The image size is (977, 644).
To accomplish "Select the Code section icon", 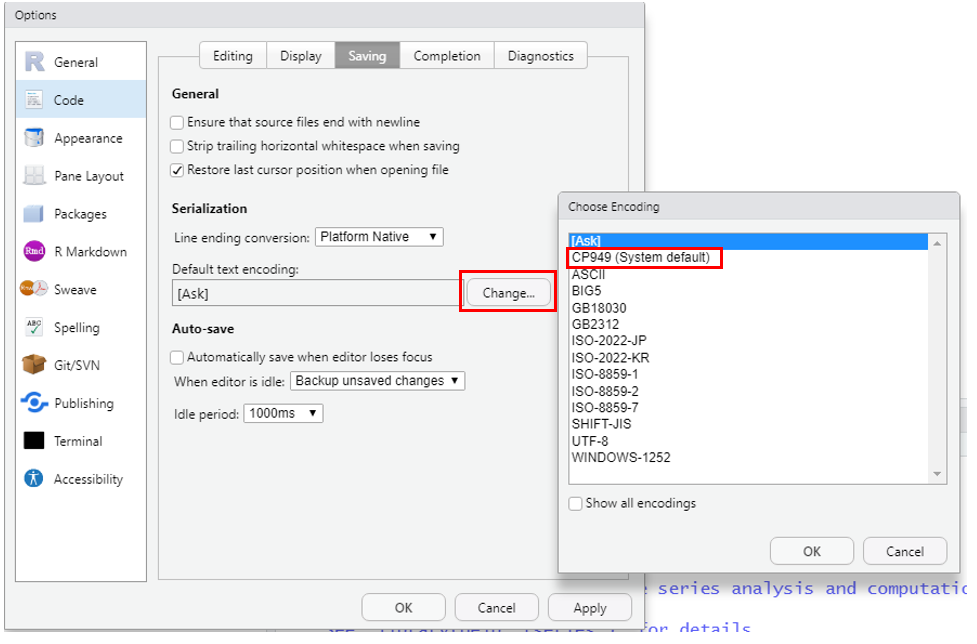I will pyautogui.click(x=34, y=100).
